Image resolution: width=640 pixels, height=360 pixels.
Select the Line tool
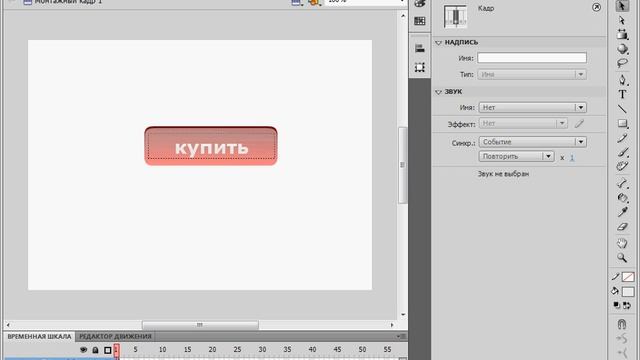pyautogui.click(x=622, y=109)
